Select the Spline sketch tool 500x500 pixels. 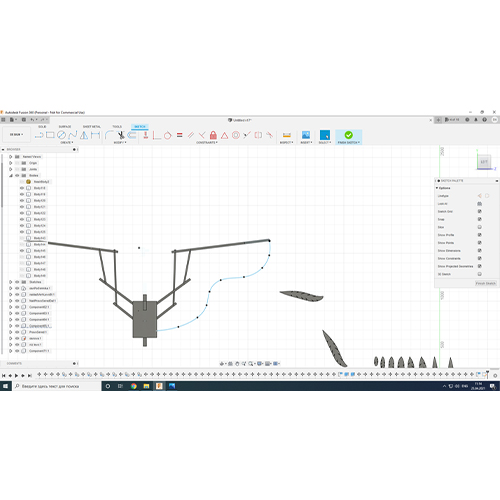pyautogui.click(x=72, y=135)
